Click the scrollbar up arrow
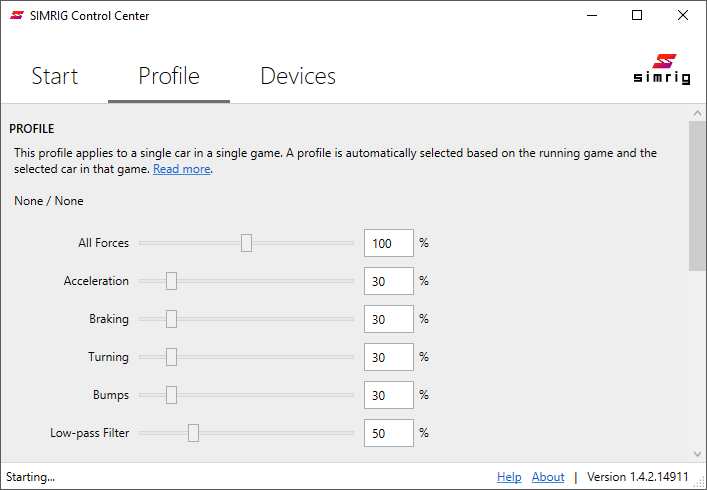 point(698,113)
